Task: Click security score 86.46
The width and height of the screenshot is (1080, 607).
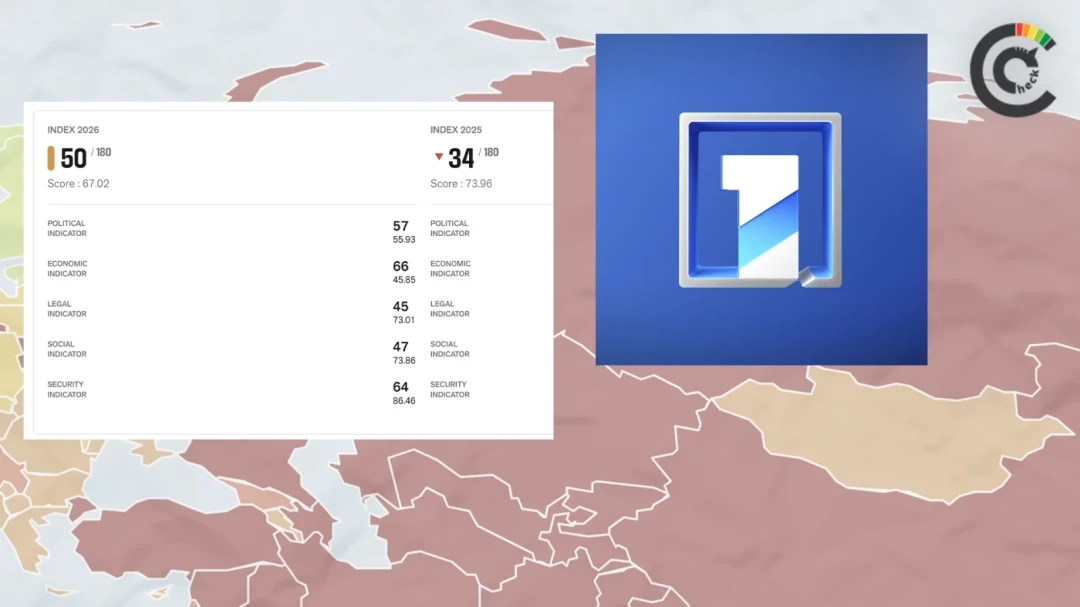Action: [404, 400]
